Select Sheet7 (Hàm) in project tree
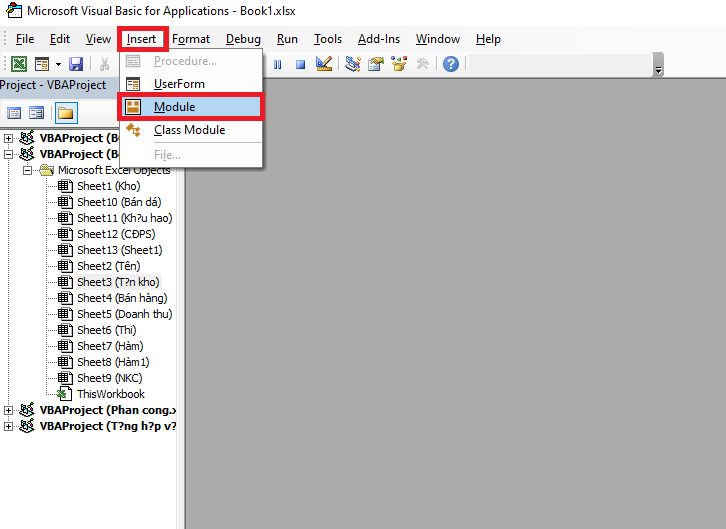726x529 pixels. click(110, 346)
